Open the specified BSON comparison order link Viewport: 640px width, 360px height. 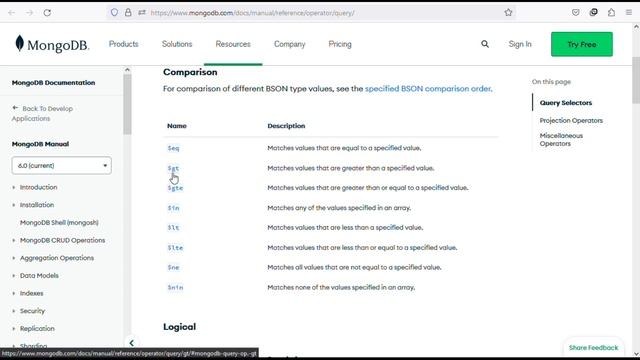coord(428,89)
